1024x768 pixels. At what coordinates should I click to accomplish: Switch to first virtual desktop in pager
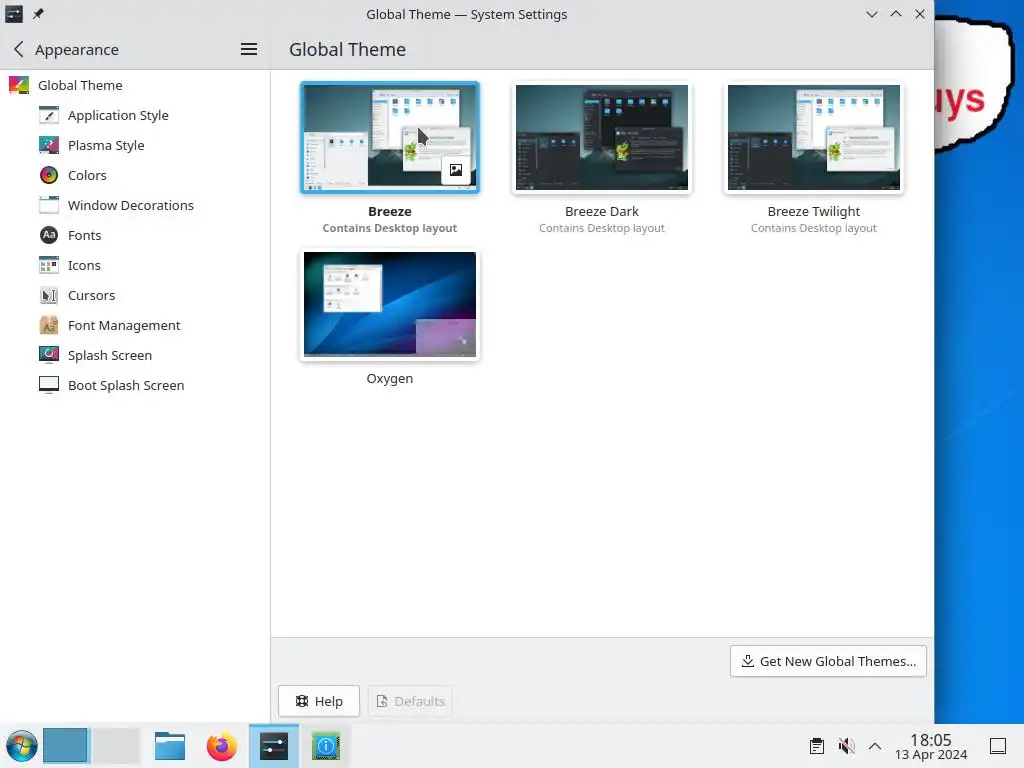(65, 746)
